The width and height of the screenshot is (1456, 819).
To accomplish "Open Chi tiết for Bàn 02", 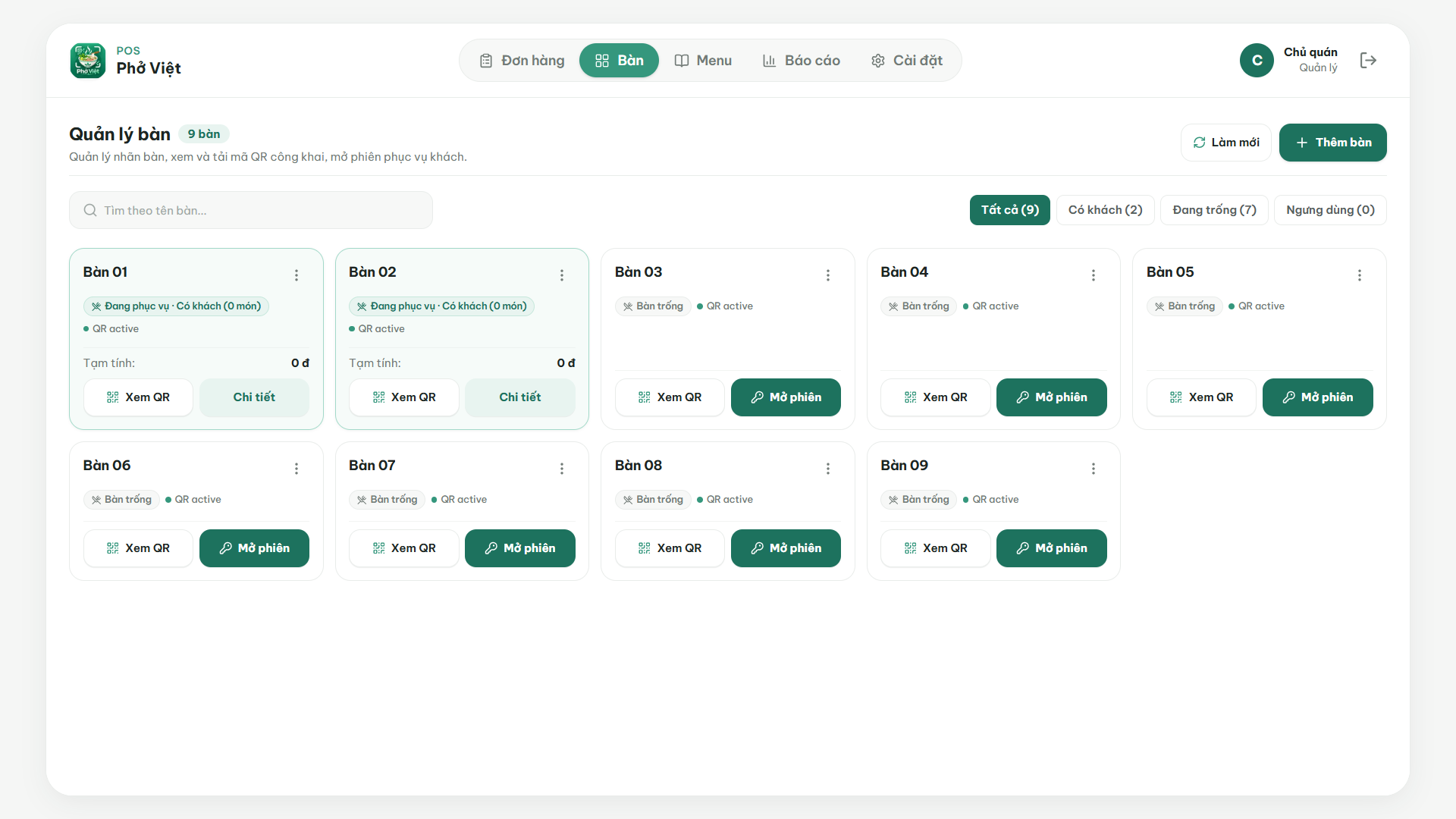I will [x=520, y=397].
